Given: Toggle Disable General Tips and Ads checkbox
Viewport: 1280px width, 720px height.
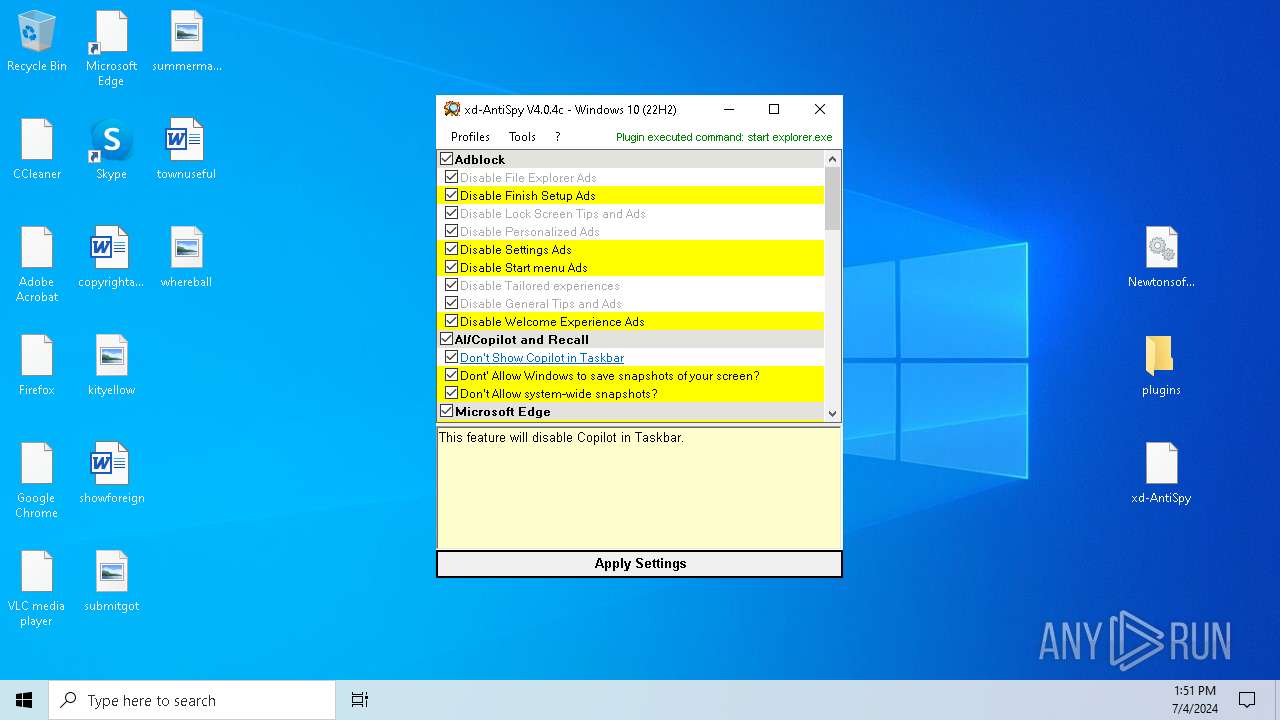Looking at the screenshot, I should tap(452, 303).
